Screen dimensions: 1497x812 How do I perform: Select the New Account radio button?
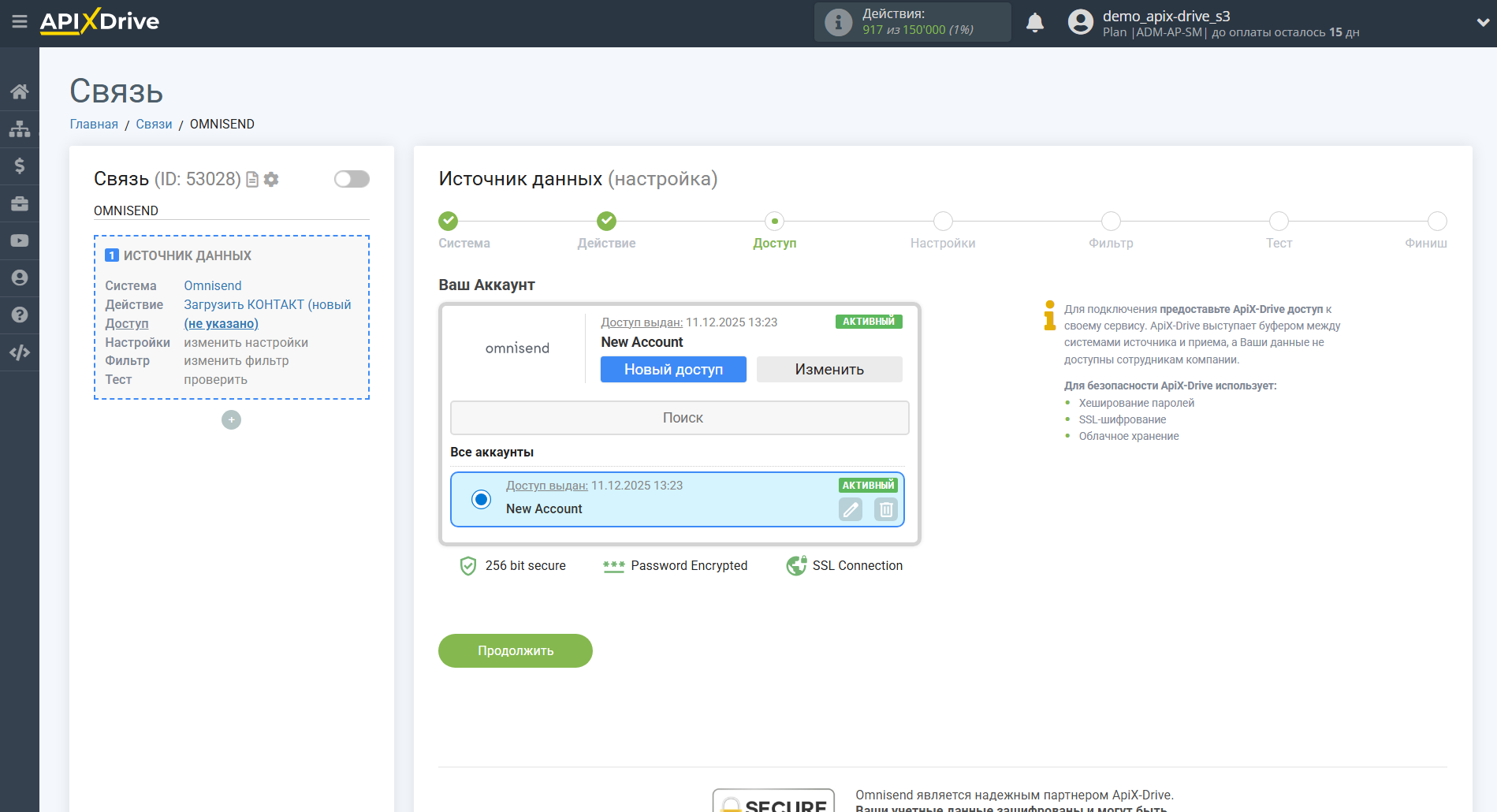click(481, 499)
